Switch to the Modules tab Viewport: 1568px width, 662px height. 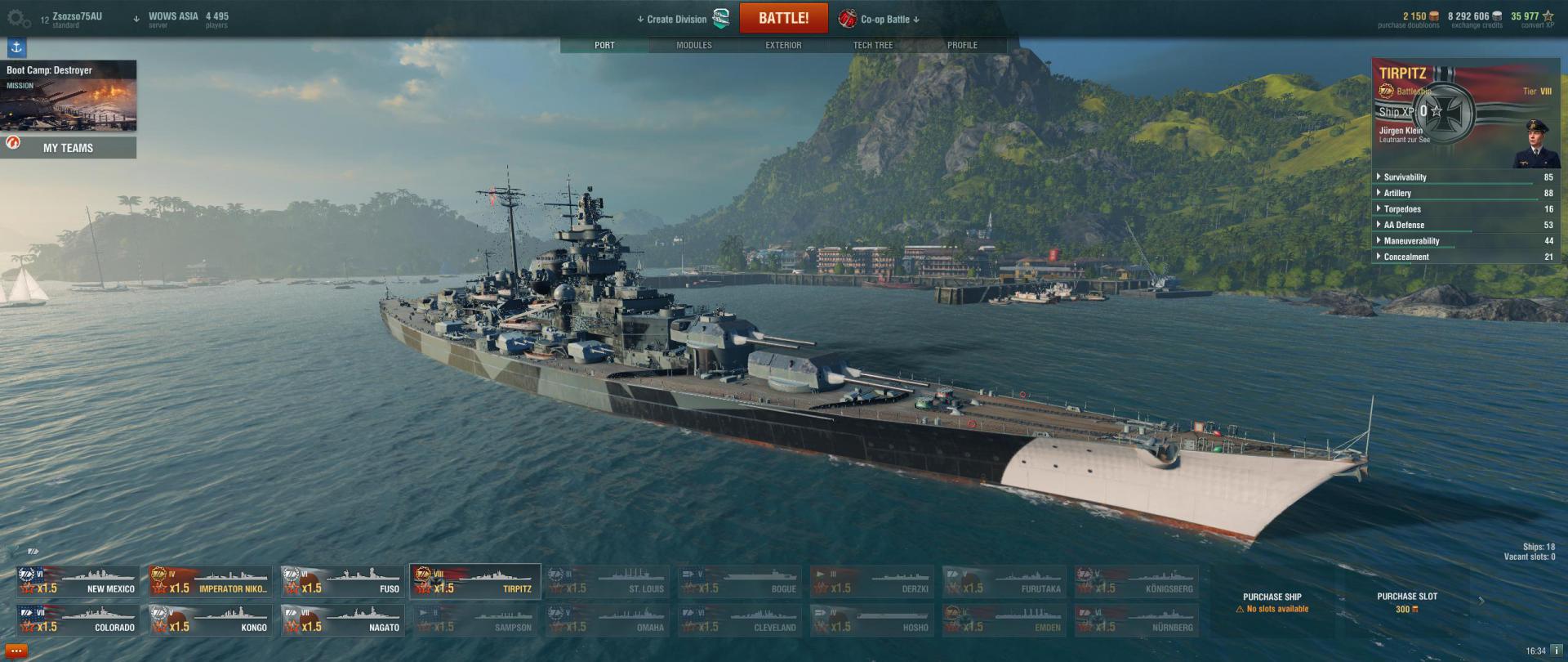coord(693,45)
